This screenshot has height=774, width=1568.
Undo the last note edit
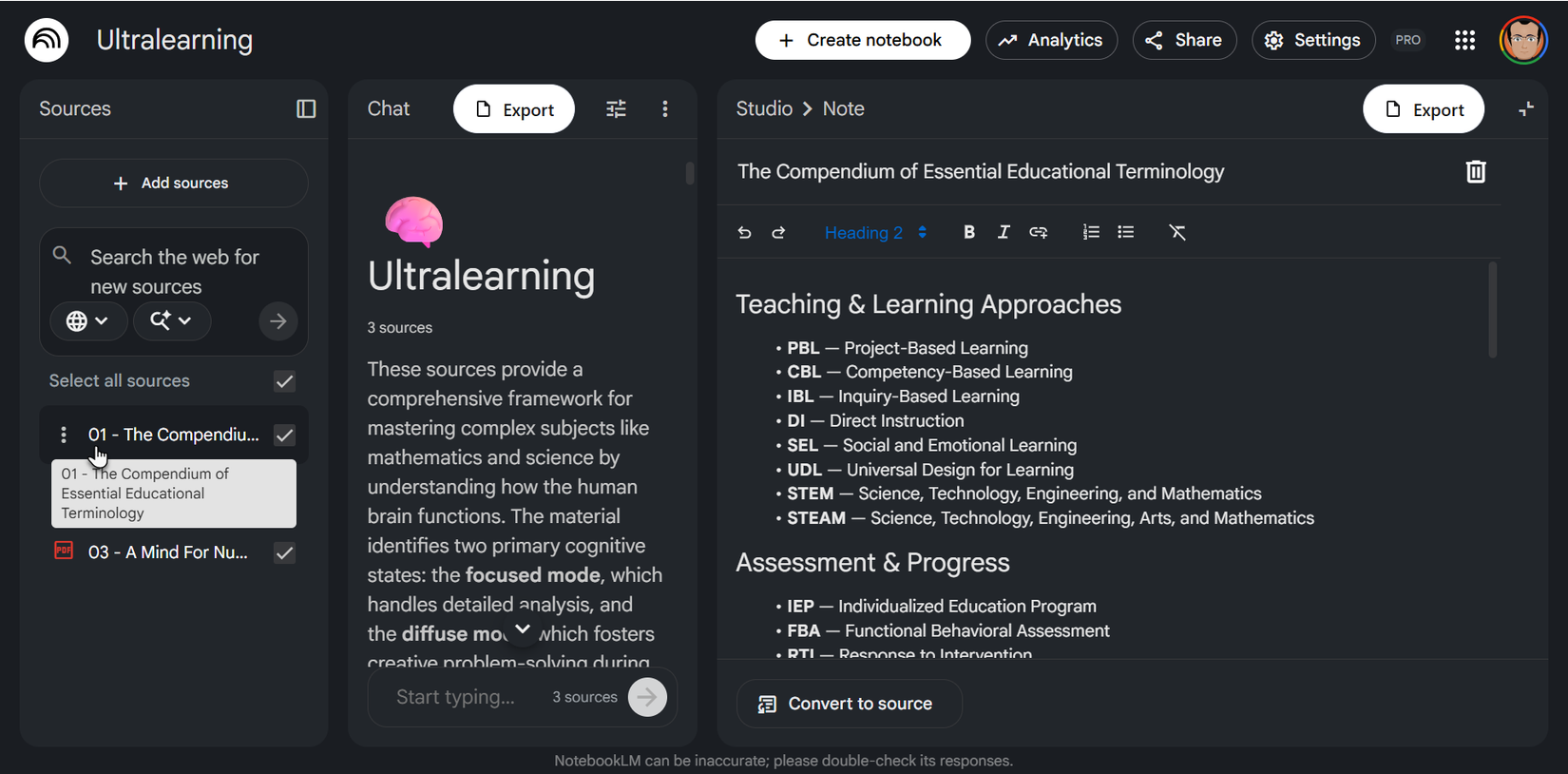pyautogui.click(x=744, y=233)
